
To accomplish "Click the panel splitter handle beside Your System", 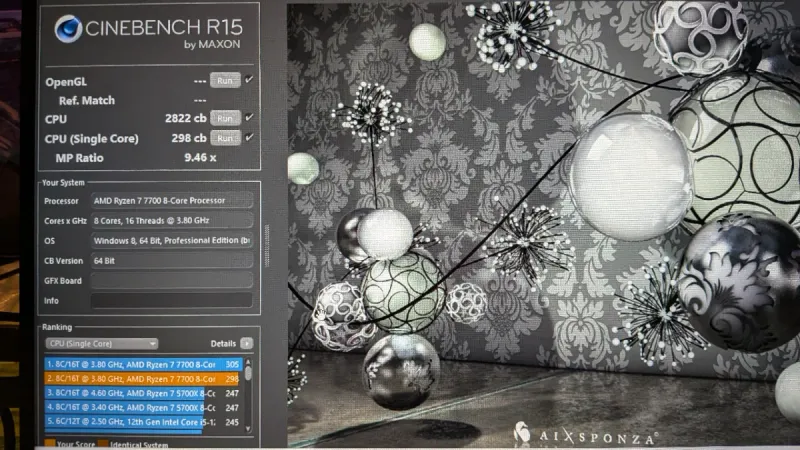I will pyautogui.click(x=267, y=245).
